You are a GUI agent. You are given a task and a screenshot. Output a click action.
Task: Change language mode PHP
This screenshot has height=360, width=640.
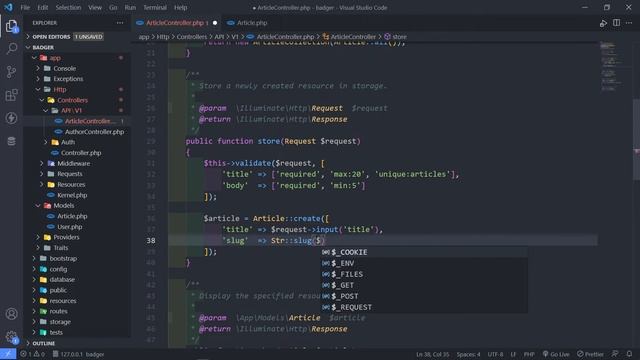pyautogui.click(x=529, y=354)
